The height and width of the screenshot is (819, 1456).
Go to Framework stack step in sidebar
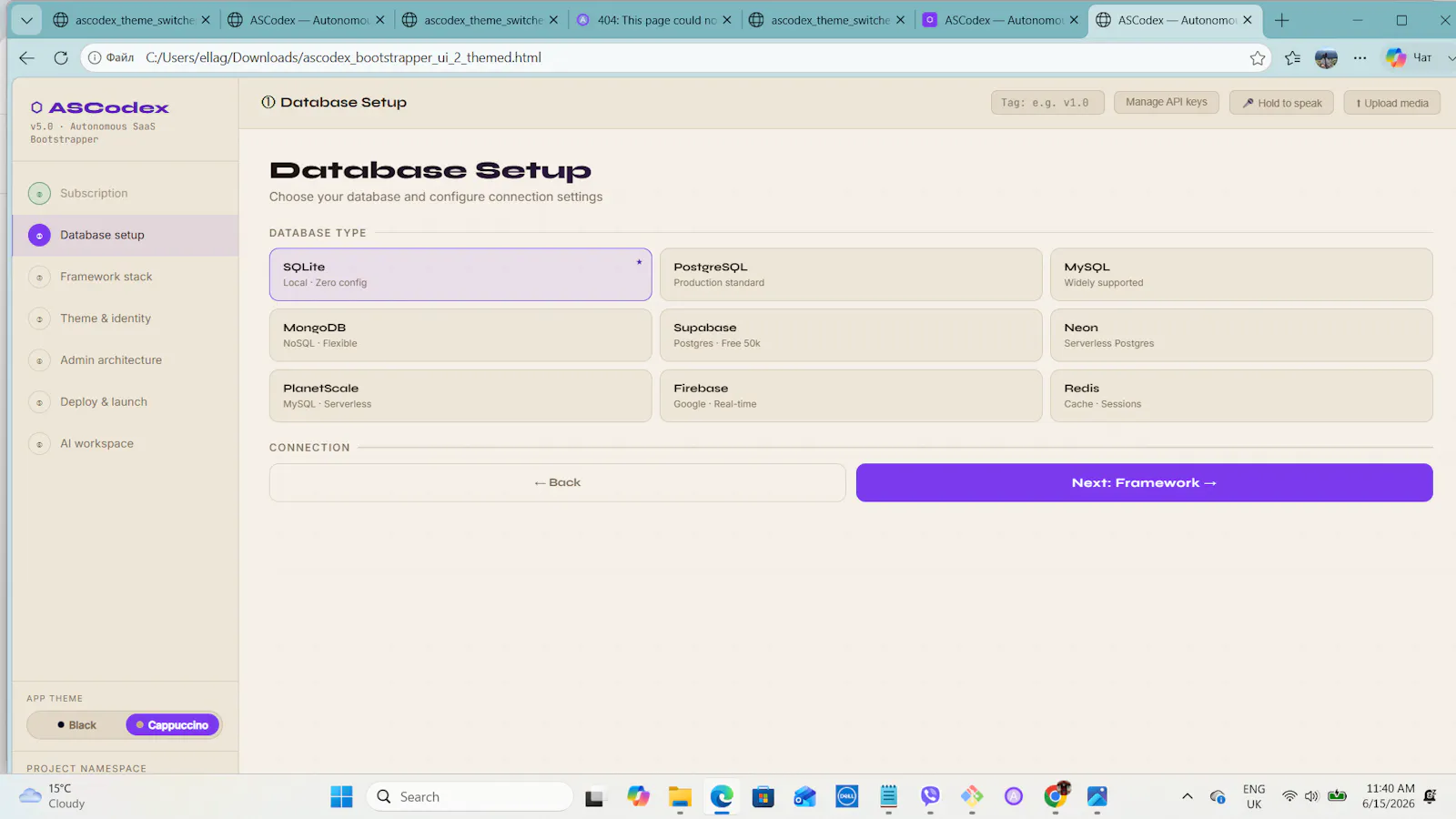coord(126,278)
